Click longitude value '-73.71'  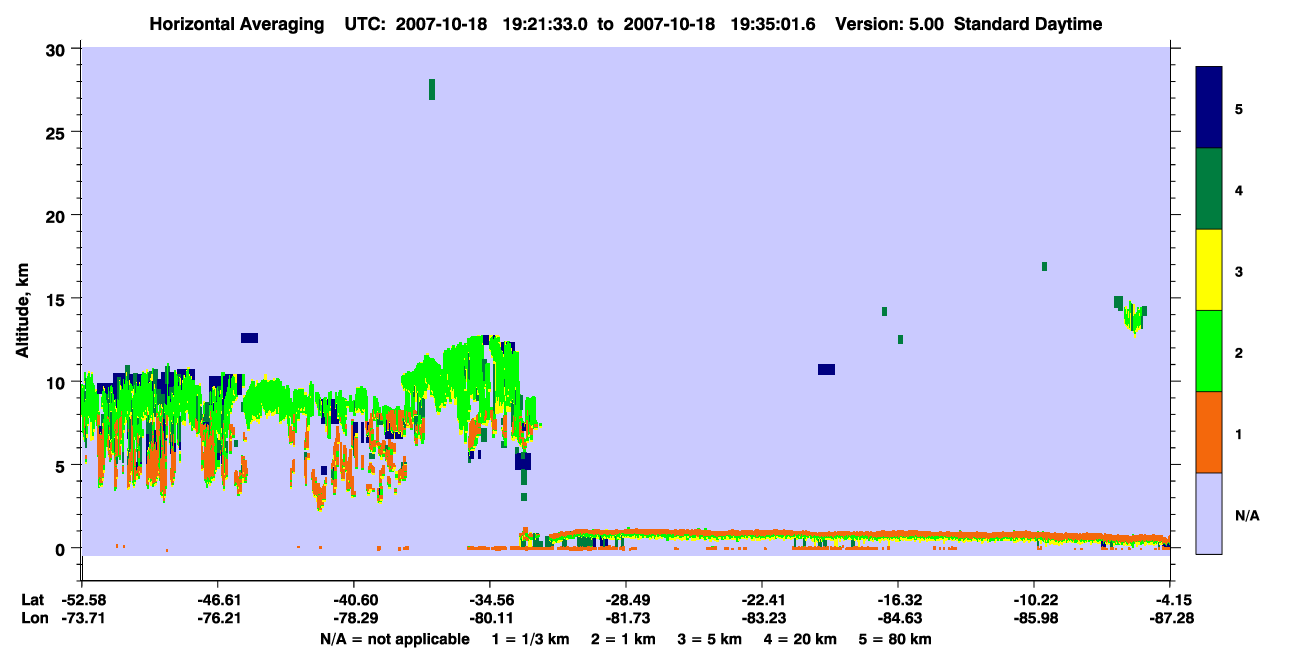pos(81,618)
